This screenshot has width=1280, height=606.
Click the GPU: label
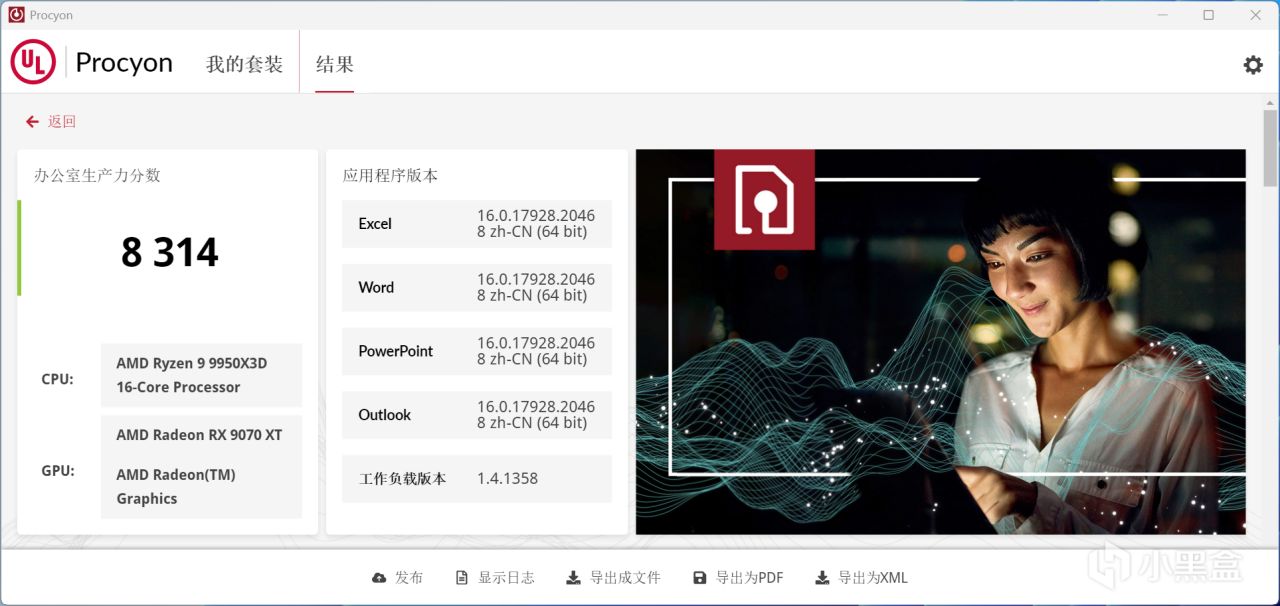point(57,471)
